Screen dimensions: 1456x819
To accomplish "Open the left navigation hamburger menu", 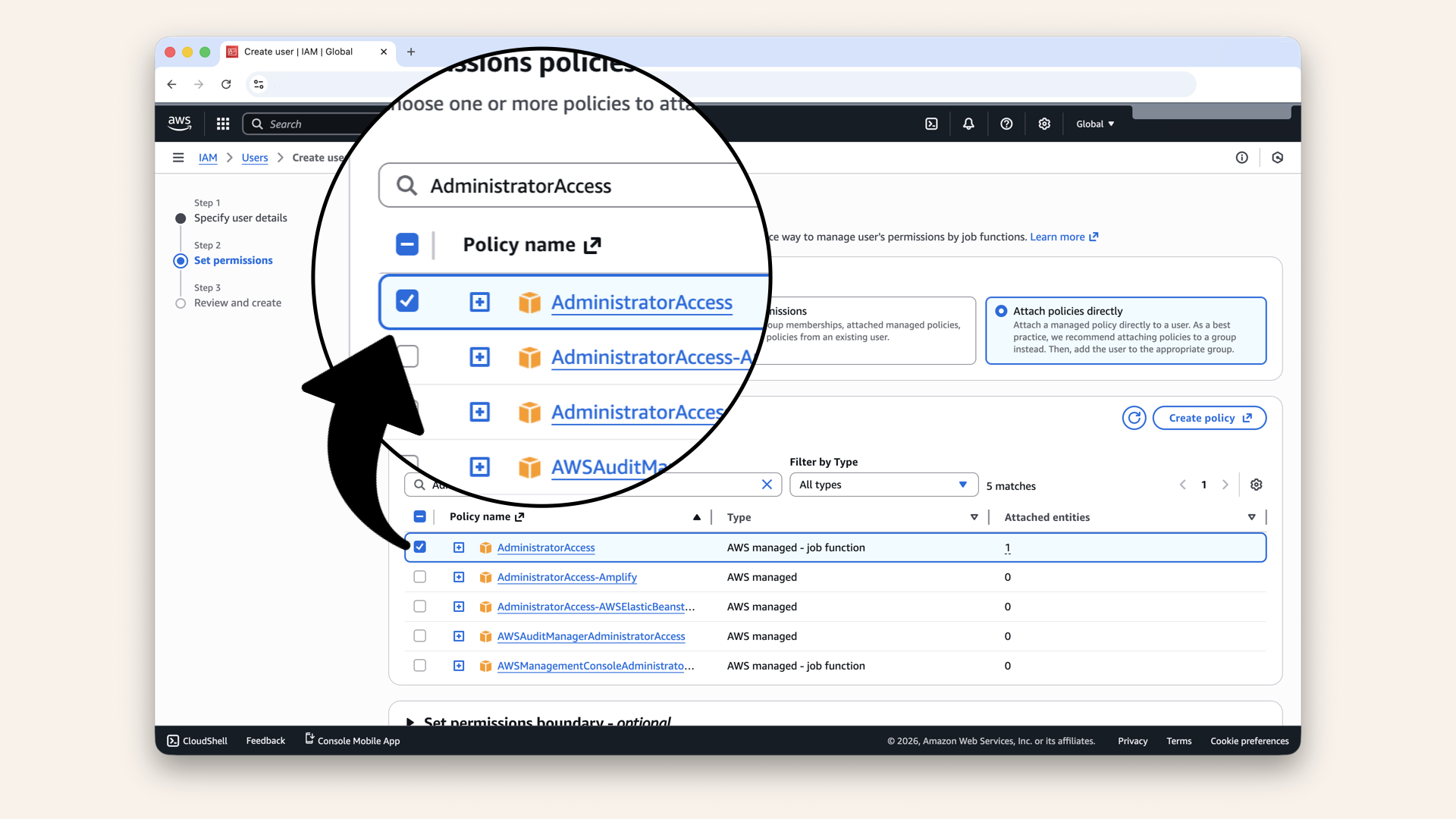I will coord(178,157).
